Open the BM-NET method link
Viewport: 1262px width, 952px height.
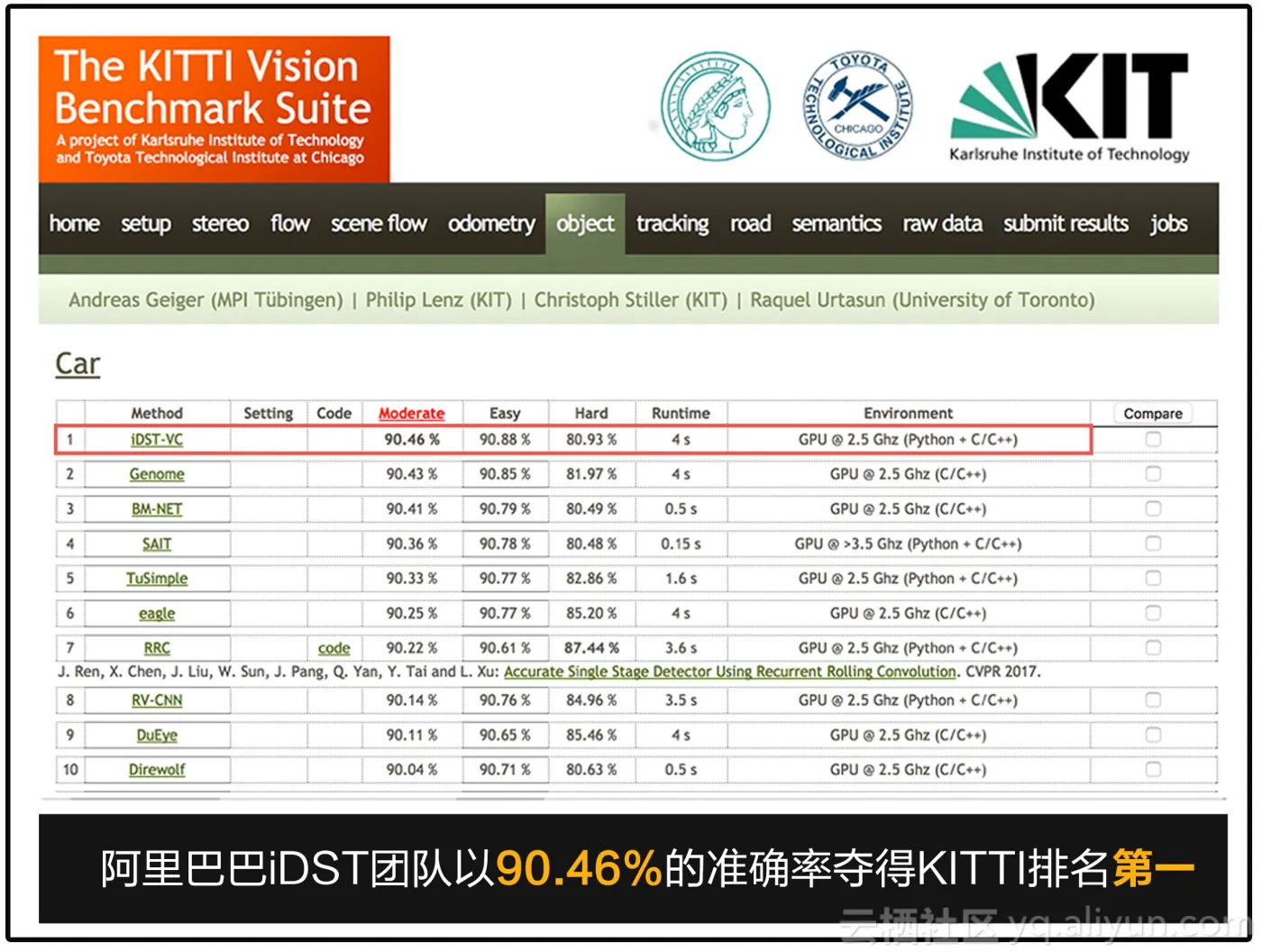click(x=157, y=508)
